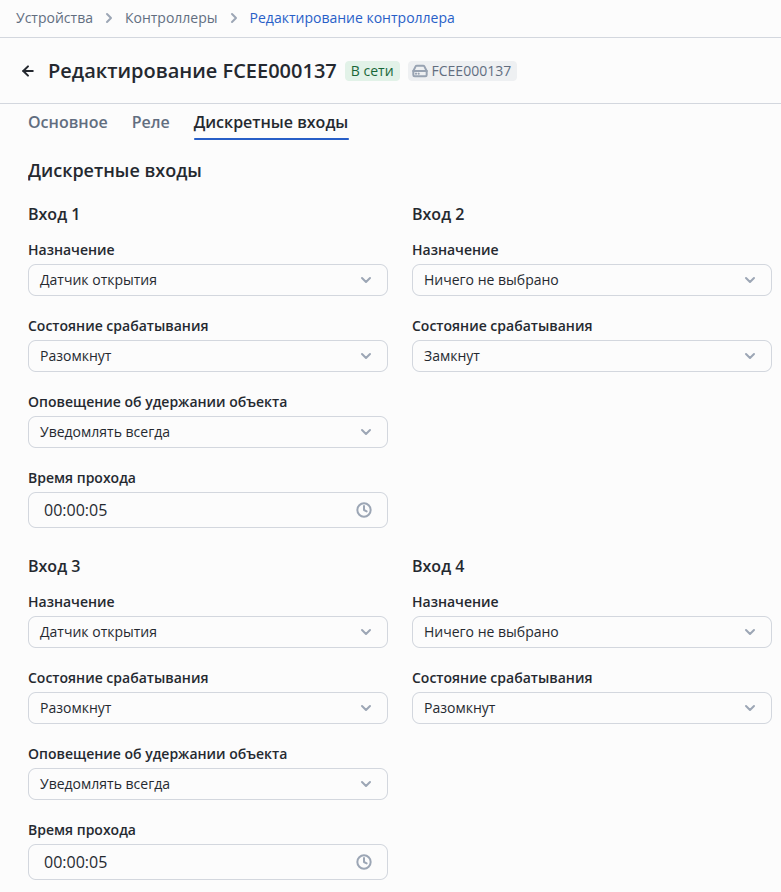Viewport: 781px width, 892px height.
Task: Switch to the Реле tab
Action: 151,123
